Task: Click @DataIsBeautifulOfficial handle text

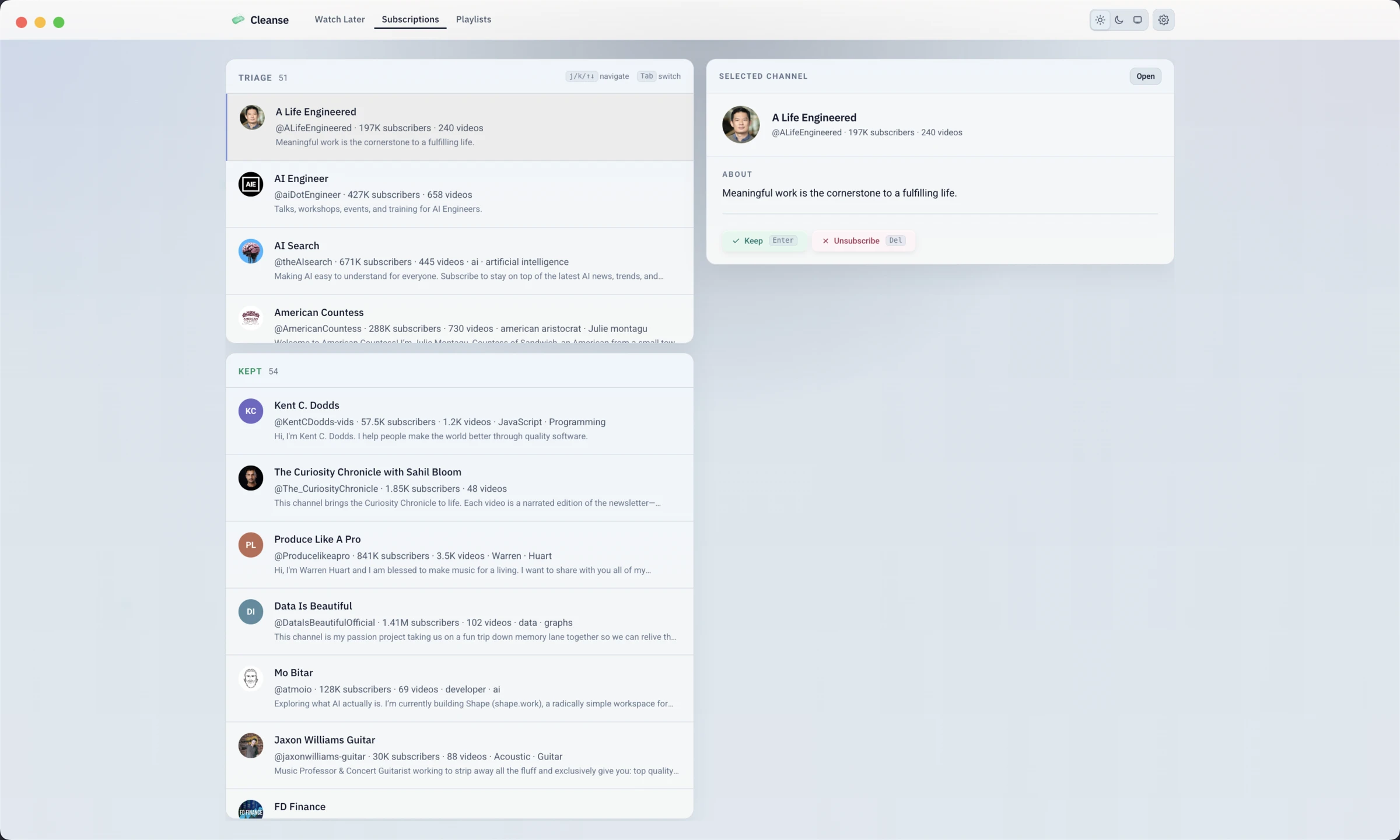Action: coord(324,623)
